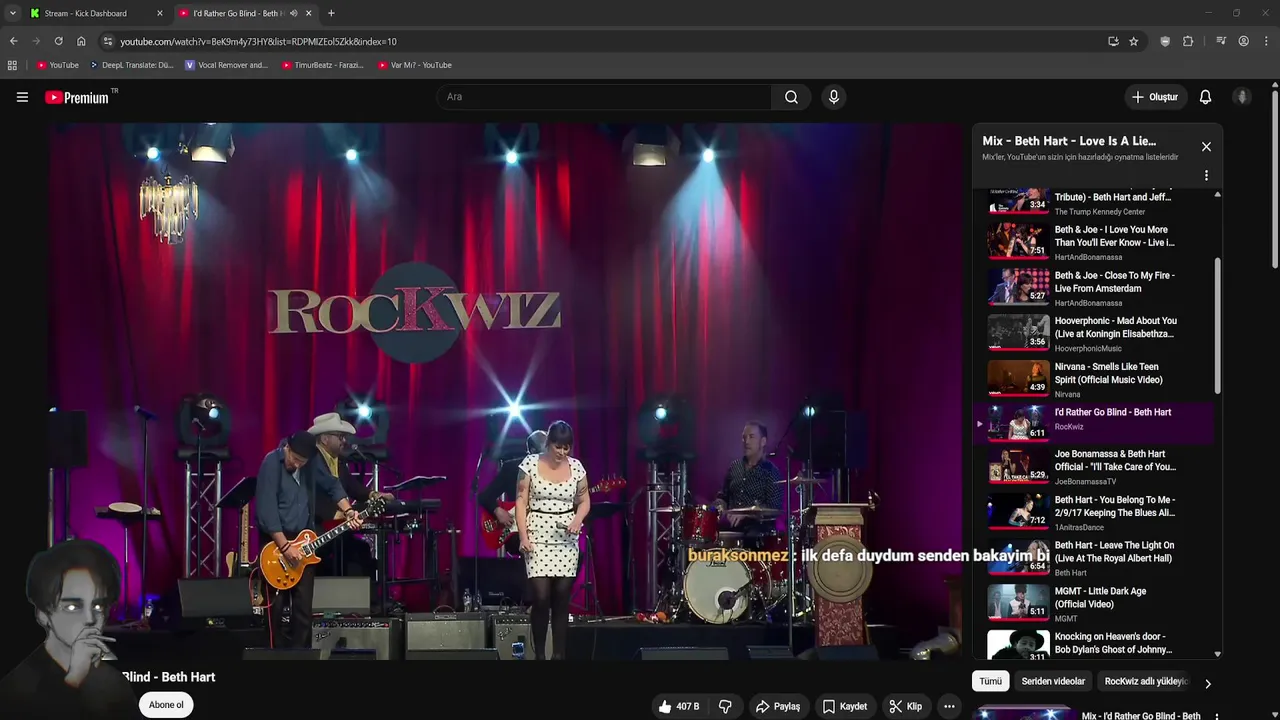View site information icon in address bar
This screenshot has width=1280, height=720.
coord(108,41)
